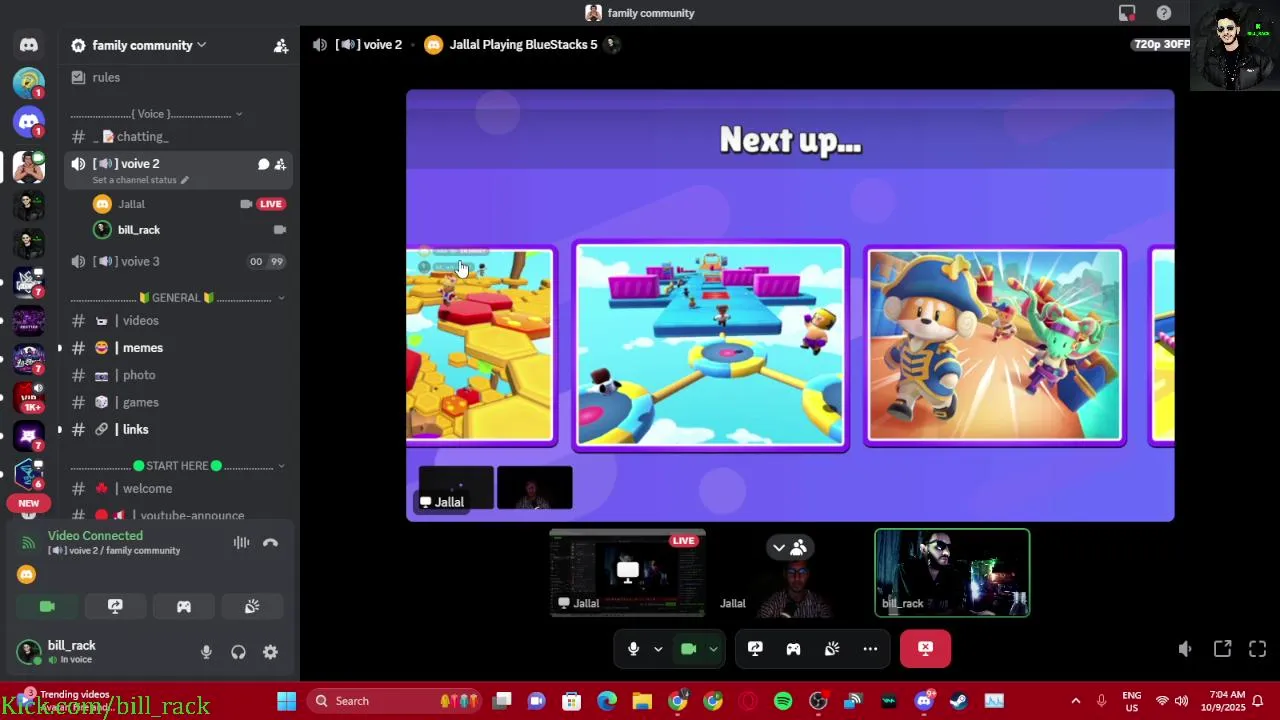
Task: Open inbox icon in top bar
Action: 1127,13
